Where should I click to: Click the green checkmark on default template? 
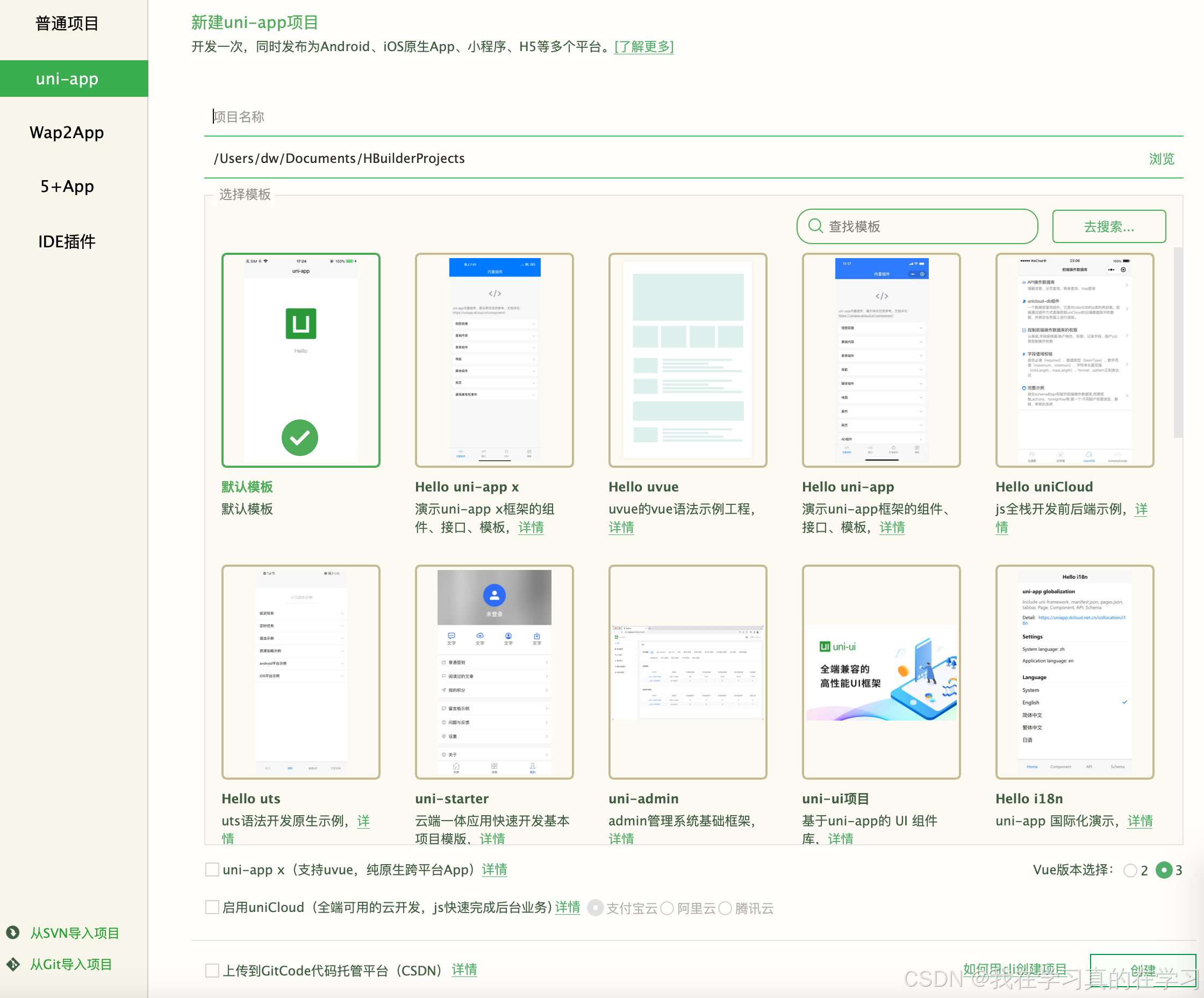click(x=300, y=438)
